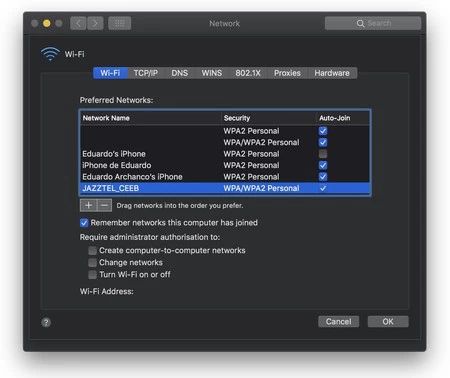Go to the Proxies tab
The width and height of the screenshot is (450, 378).
(x=287, y=73)
